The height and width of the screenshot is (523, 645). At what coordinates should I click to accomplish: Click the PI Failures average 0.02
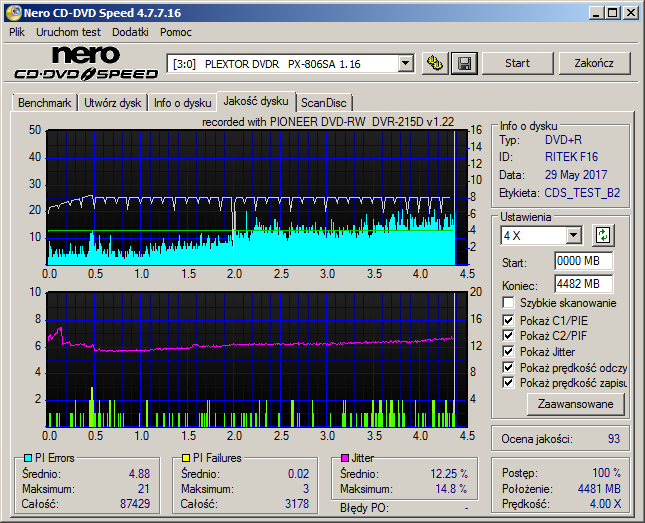(298, 474)
